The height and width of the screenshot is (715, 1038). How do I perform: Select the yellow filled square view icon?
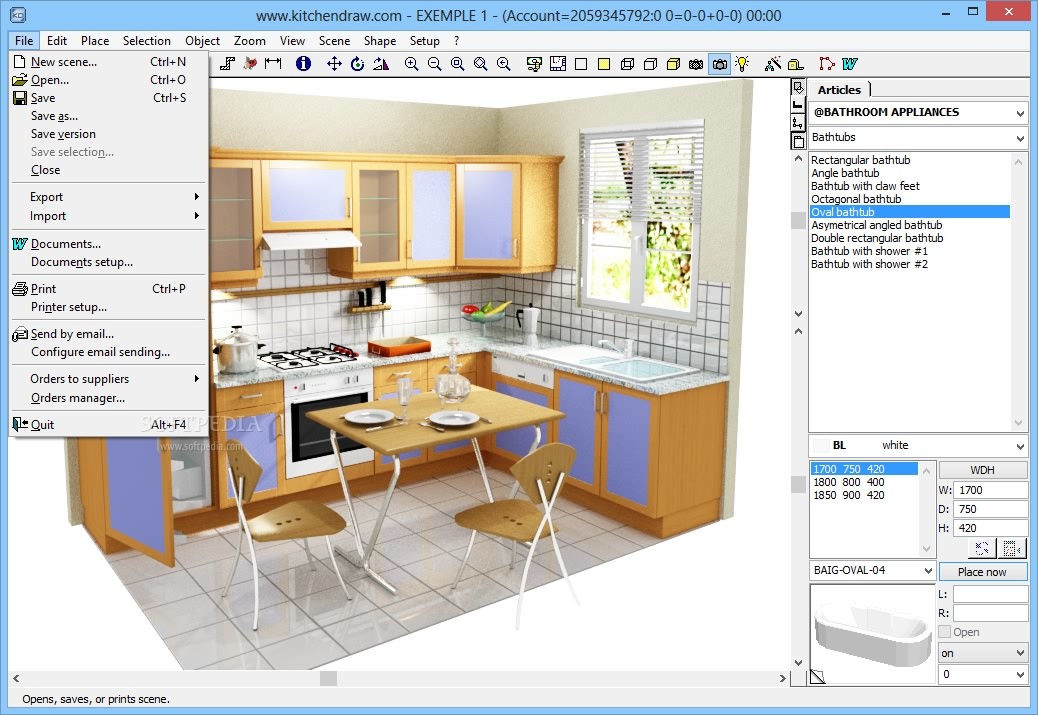click(604, 64)
